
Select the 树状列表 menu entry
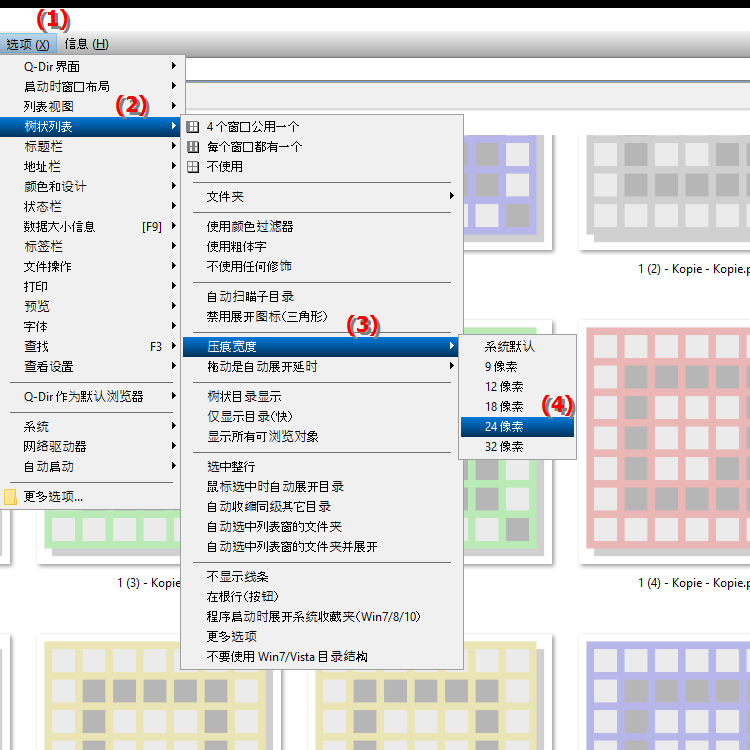pyautogui.click(x=90, y=126)
